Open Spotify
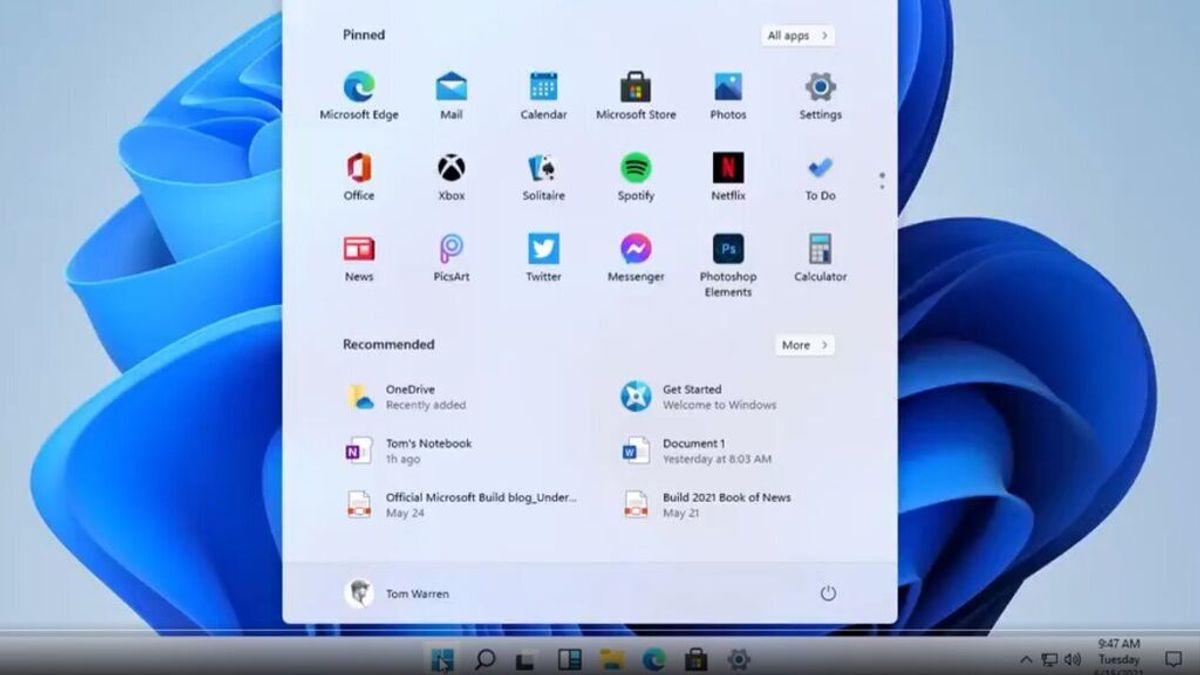 click(x=636, y=177)
